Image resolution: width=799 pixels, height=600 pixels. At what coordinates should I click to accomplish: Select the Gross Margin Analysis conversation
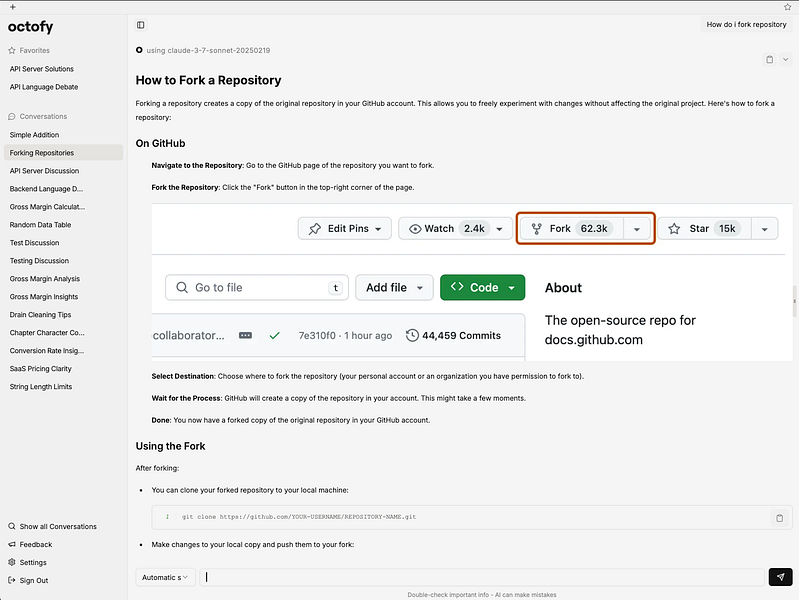tap(44, 279)
